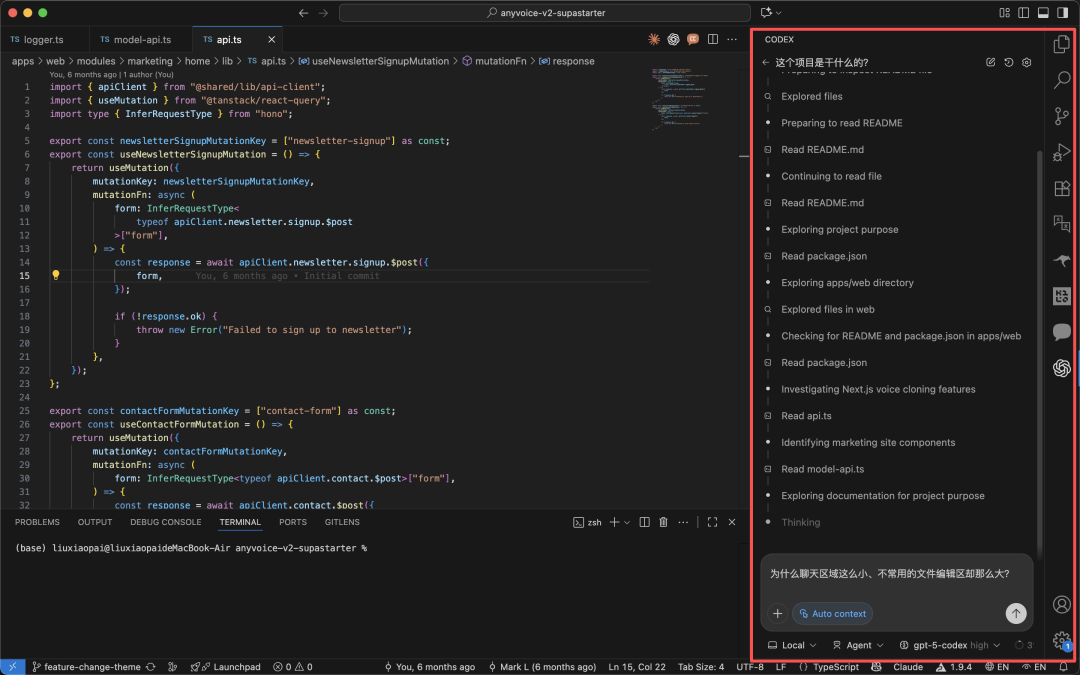Navigate back with the left arrow in title bar
Image resolution: width=1080 pixels, height=675 pixels.
coord(303,12)
